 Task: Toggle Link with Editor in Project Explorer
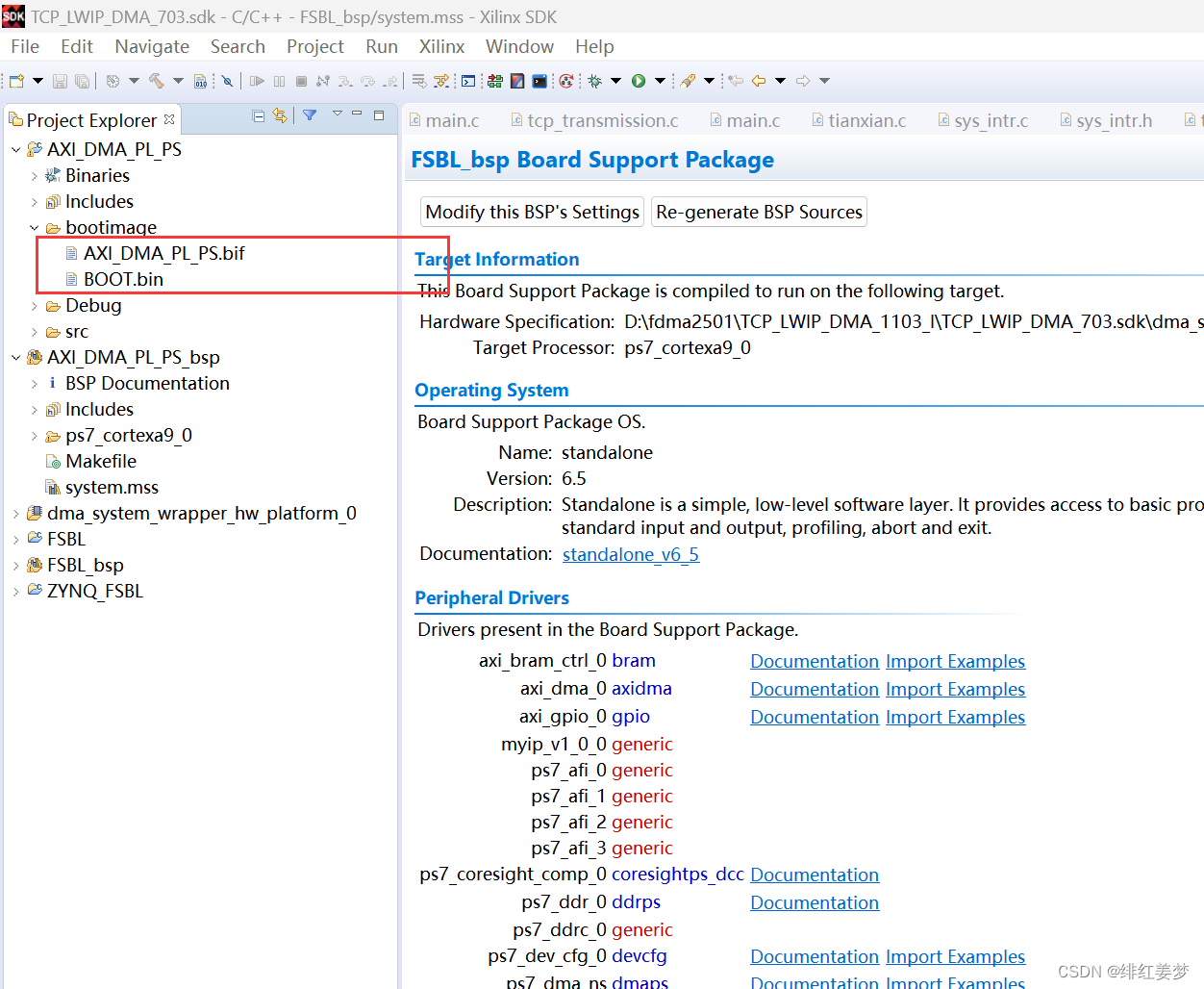(280, 115)
